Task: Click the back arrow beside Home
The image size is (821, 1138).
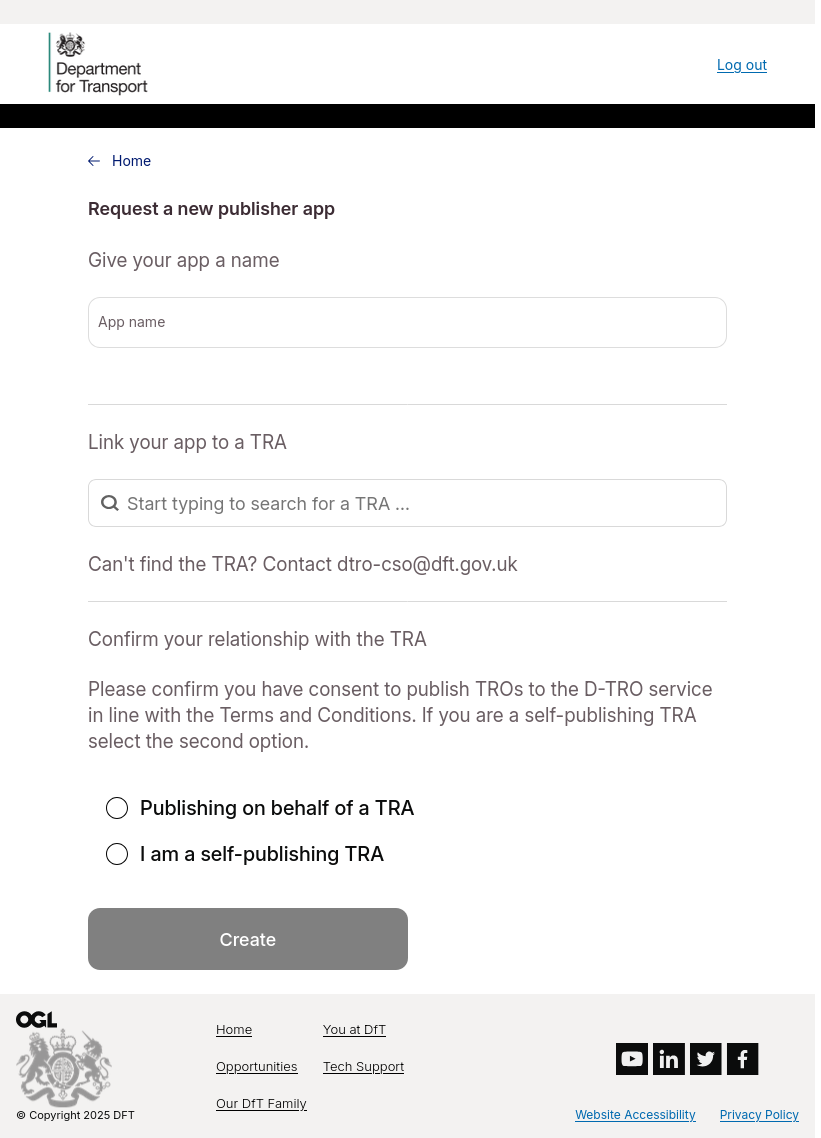Action: (x=94, y=161)
